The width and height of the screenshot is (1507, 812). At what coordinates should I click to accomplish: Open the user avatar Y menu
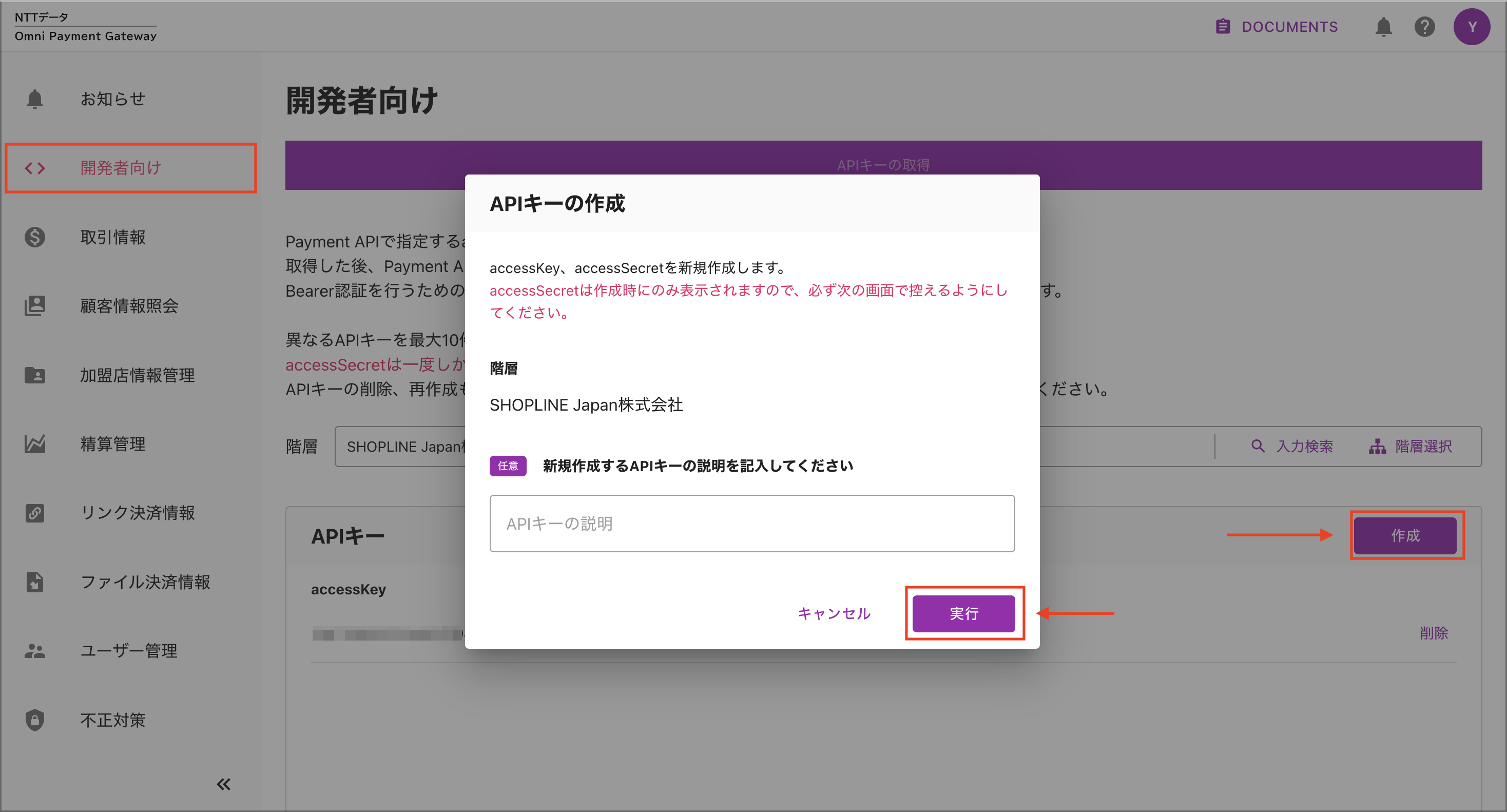1472,27
